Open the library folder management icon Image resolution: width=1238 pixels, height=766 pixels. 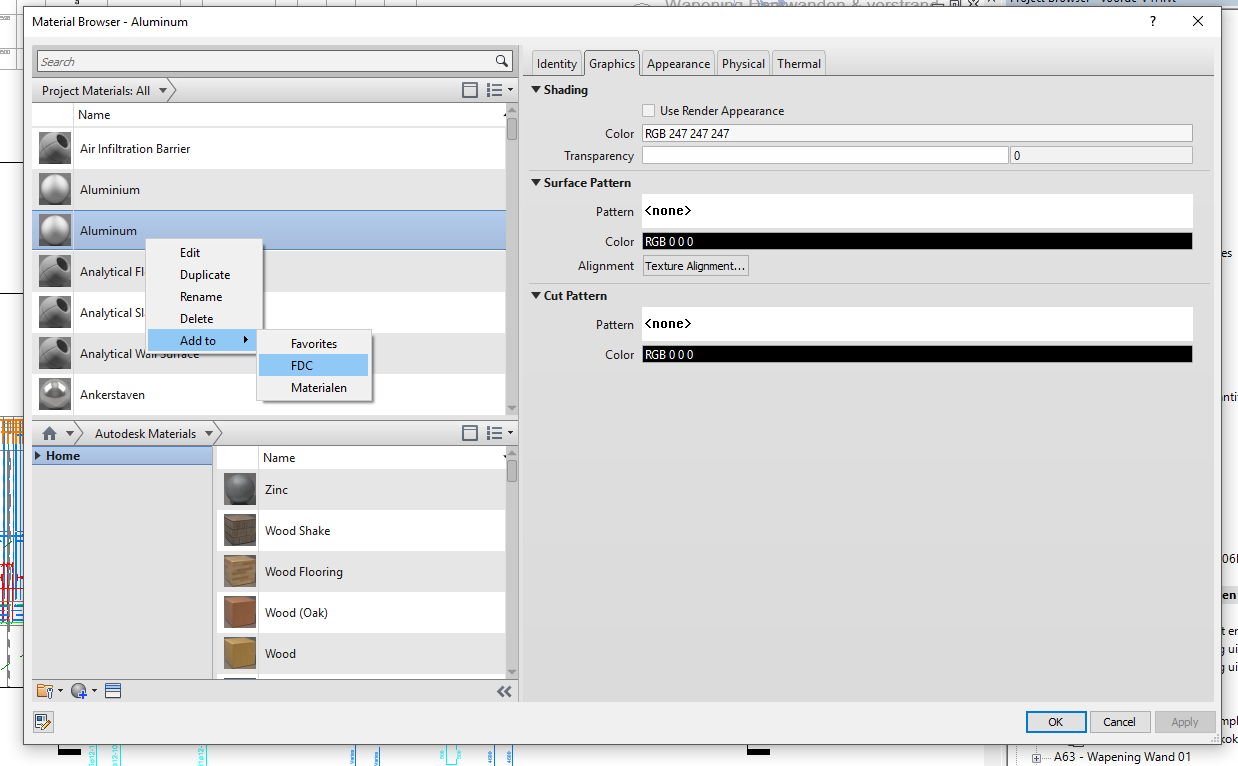49,691
